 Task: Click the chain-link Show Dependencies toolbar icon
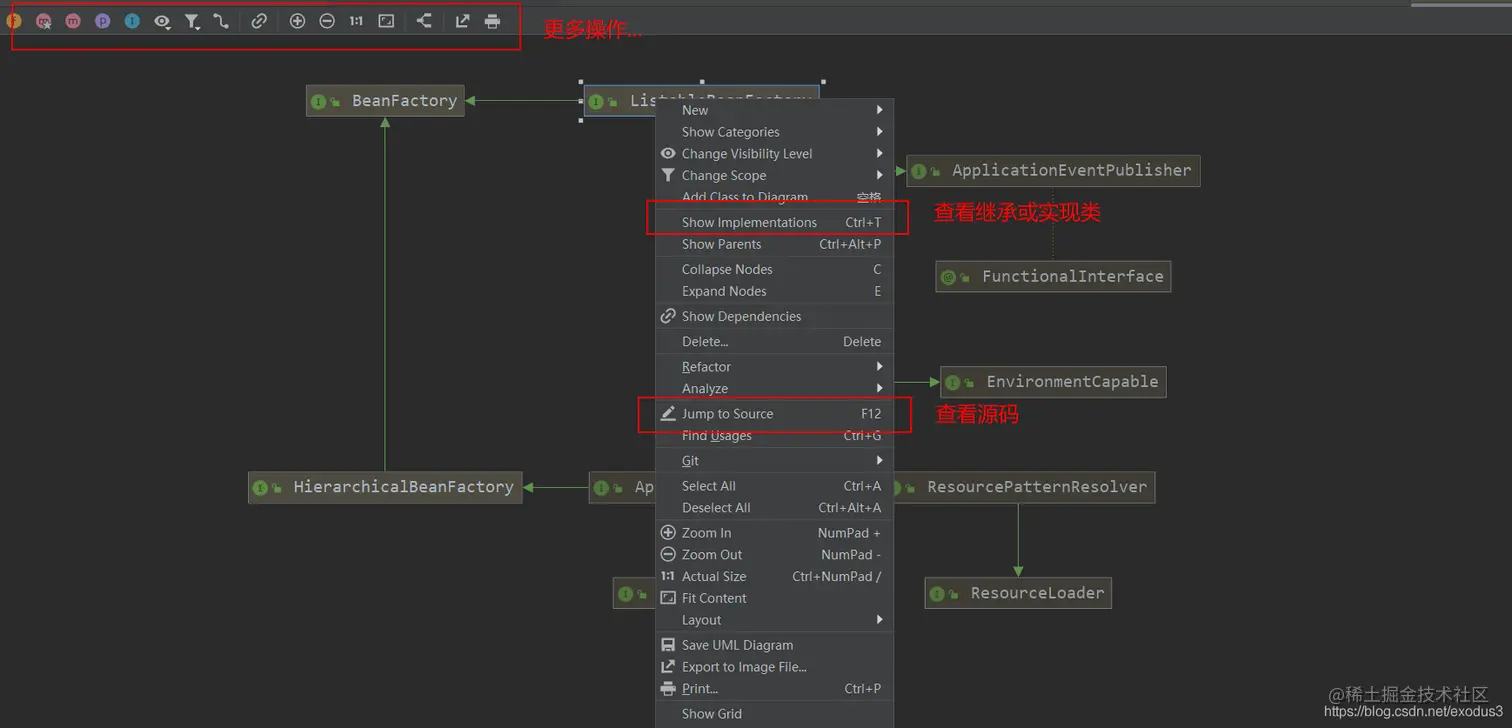pos(259,21)
